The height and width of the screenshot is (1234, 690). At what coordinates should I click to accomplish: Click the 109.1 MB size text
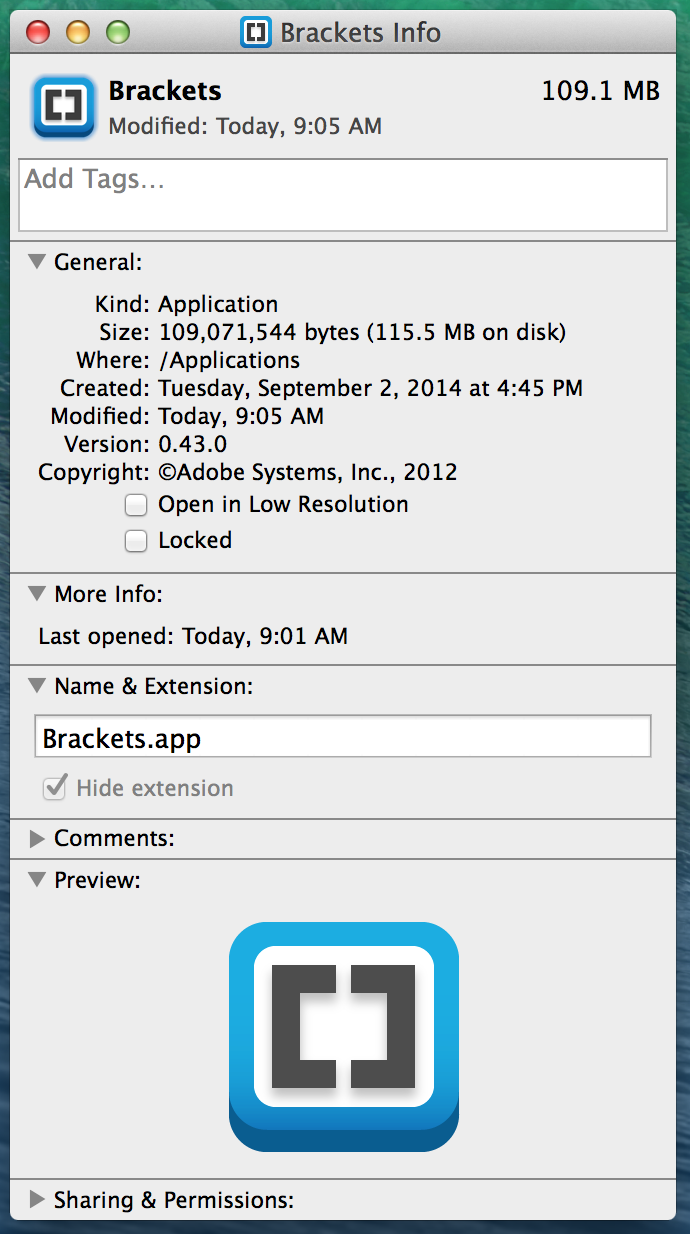[x=601, y=91]
